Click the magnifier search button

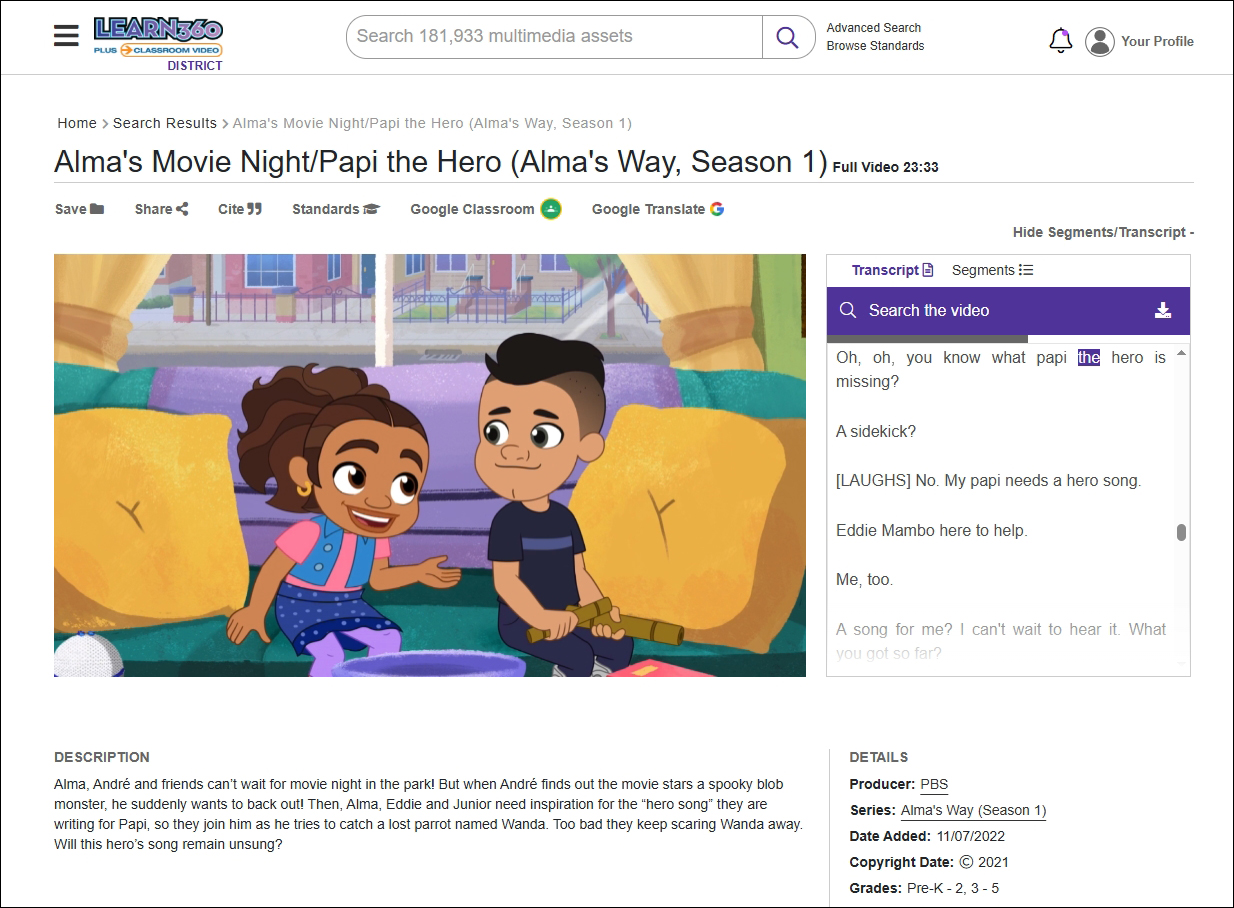(788, 37)
